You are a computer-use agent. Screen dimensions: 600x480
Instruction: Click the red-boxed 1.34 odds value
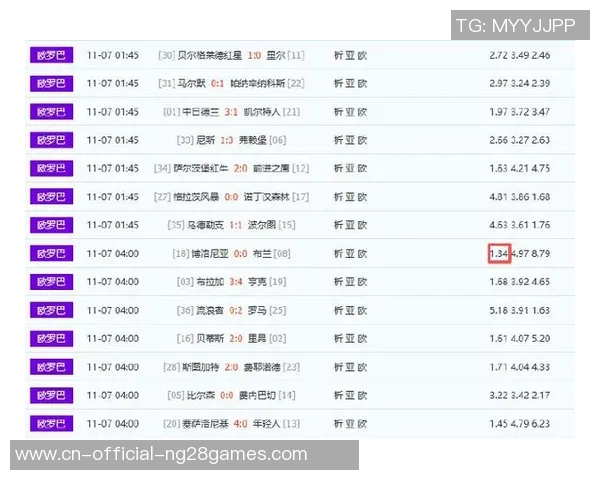coord(500,254)
